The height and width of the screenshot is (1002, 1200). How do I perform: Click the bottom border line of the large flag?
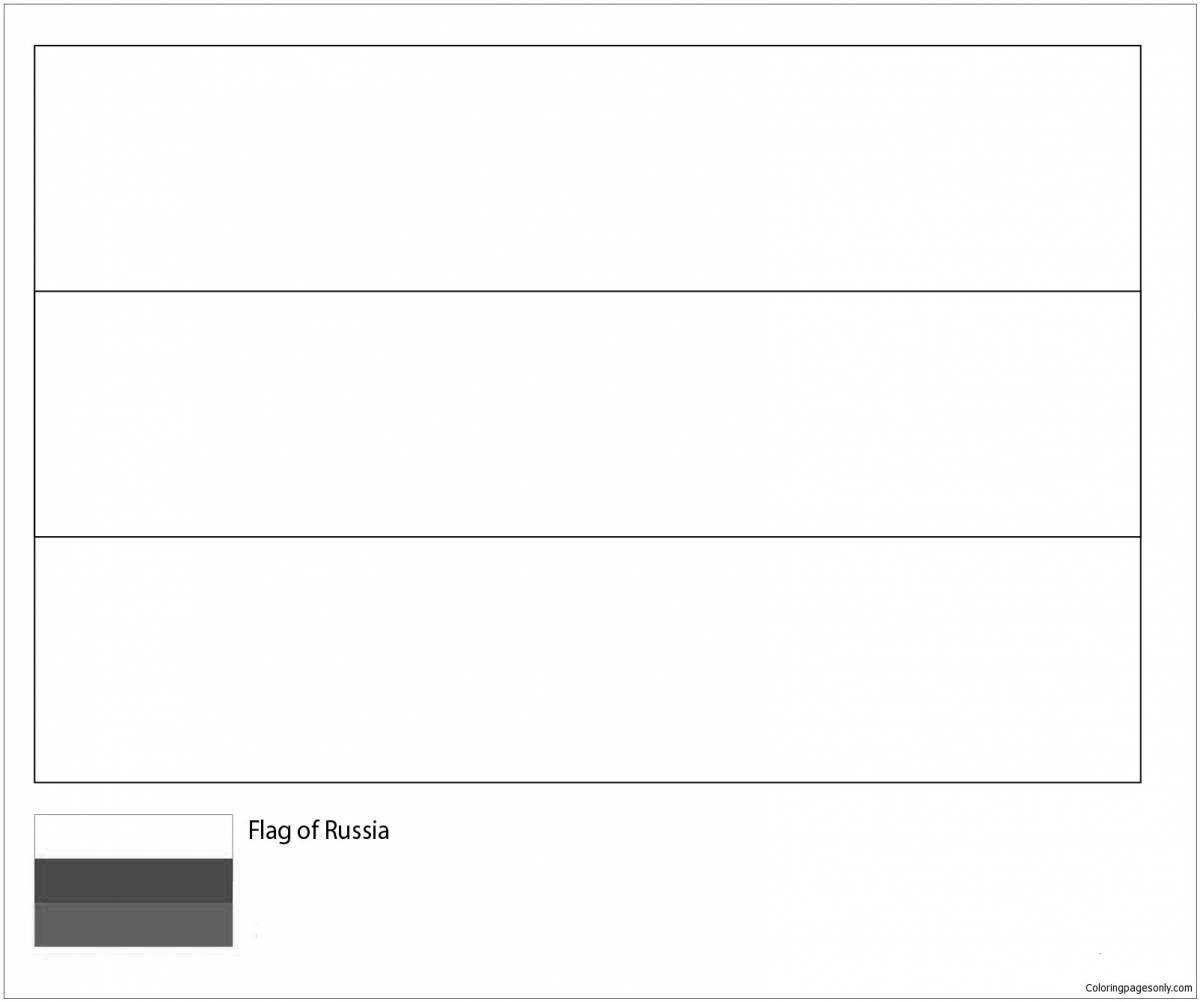pos(587,781)
